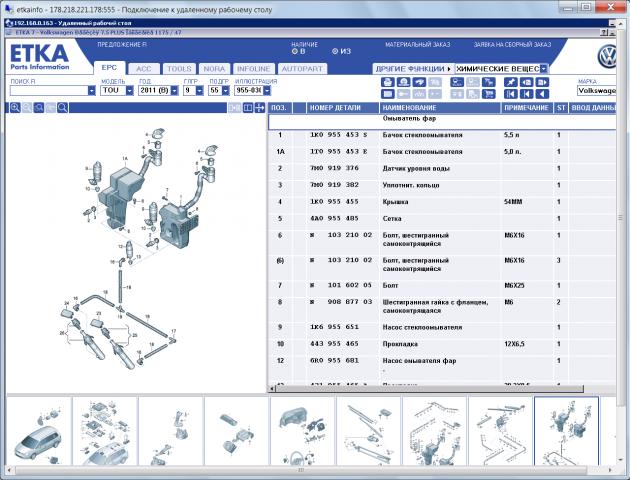630x480 pixels.
Task: Click the Volkswagen logo
Action: [x=607, y=57]
